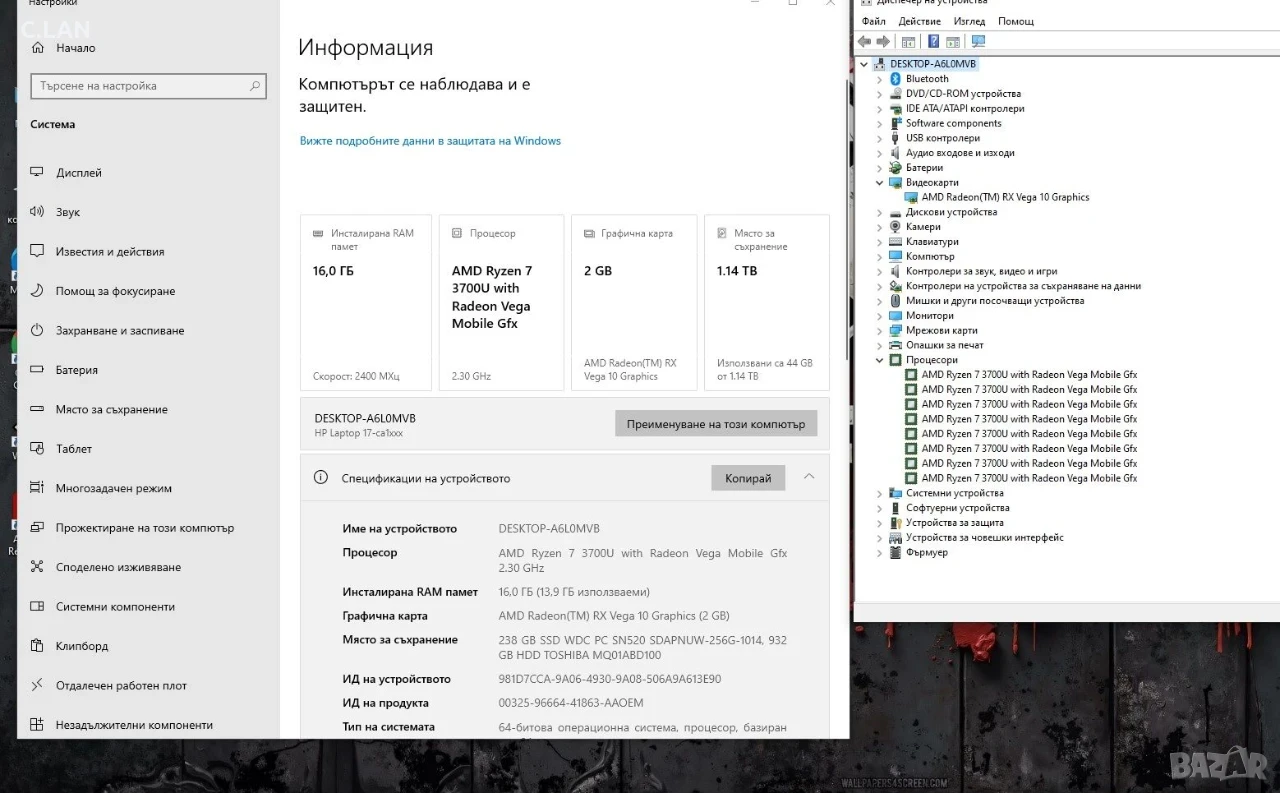
Task: Open help via the blue question-mark toolbar icon
Action: (x=934, y=42)
